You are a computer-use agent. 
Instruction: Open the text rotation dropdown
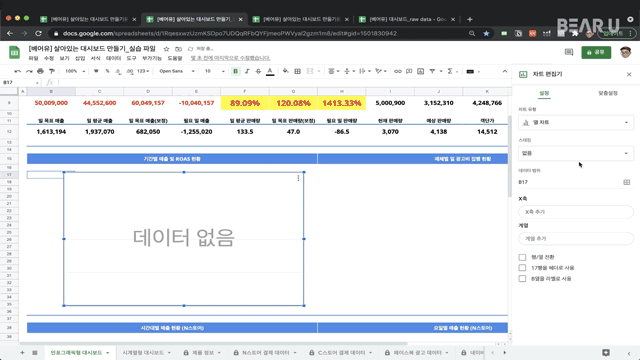[x=380, y=71]
